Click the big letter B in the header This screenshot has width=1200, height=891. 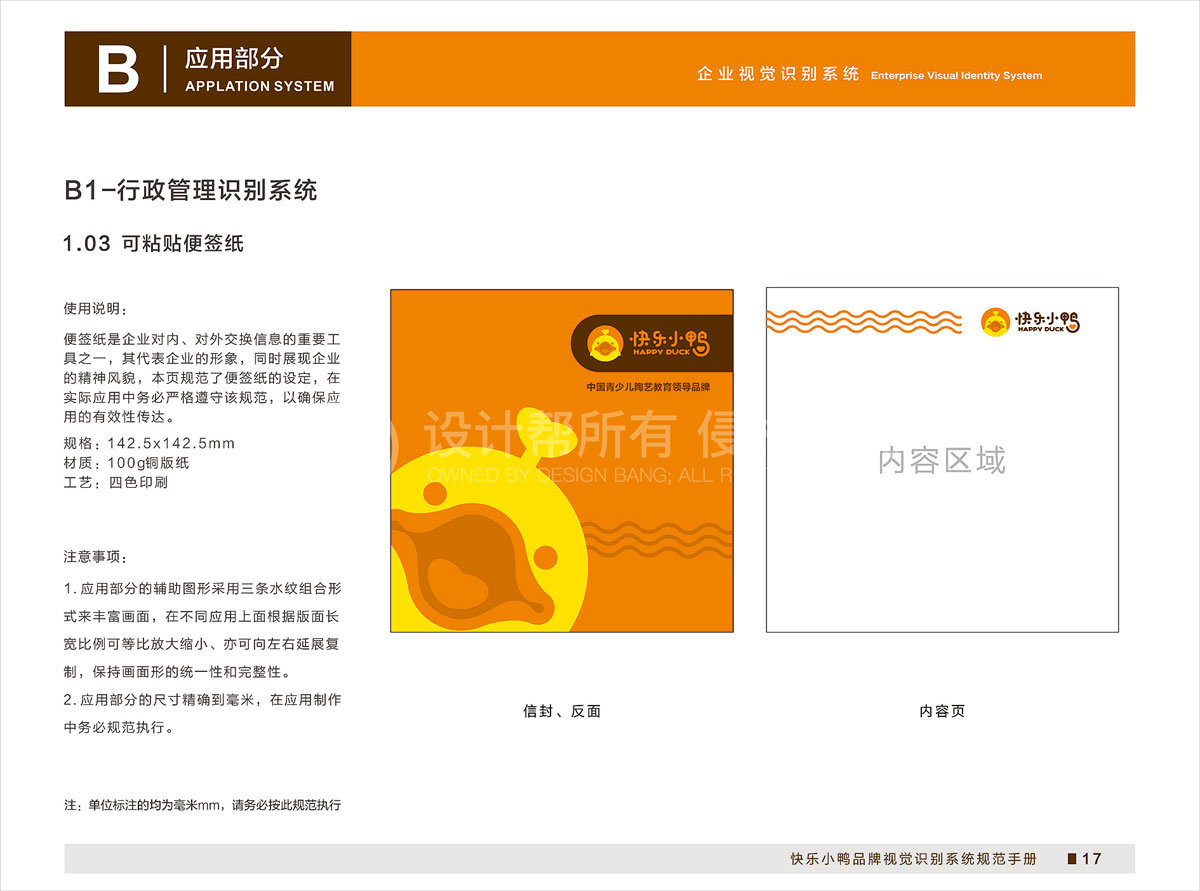[x=117, y=69]
